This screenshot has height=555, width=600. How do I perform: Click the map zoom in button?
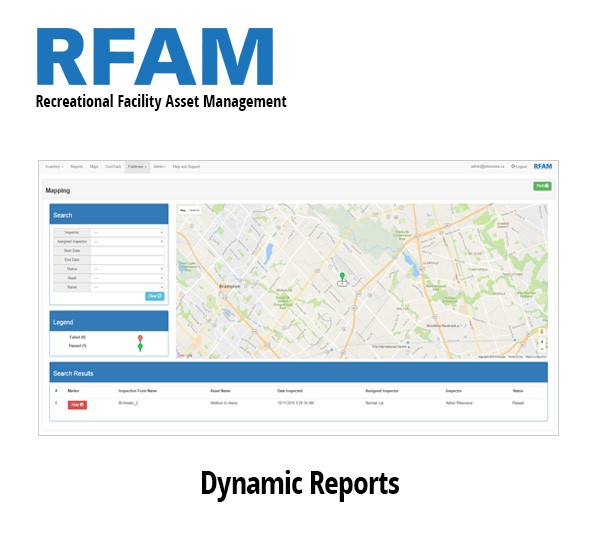(x=542, y=341)
